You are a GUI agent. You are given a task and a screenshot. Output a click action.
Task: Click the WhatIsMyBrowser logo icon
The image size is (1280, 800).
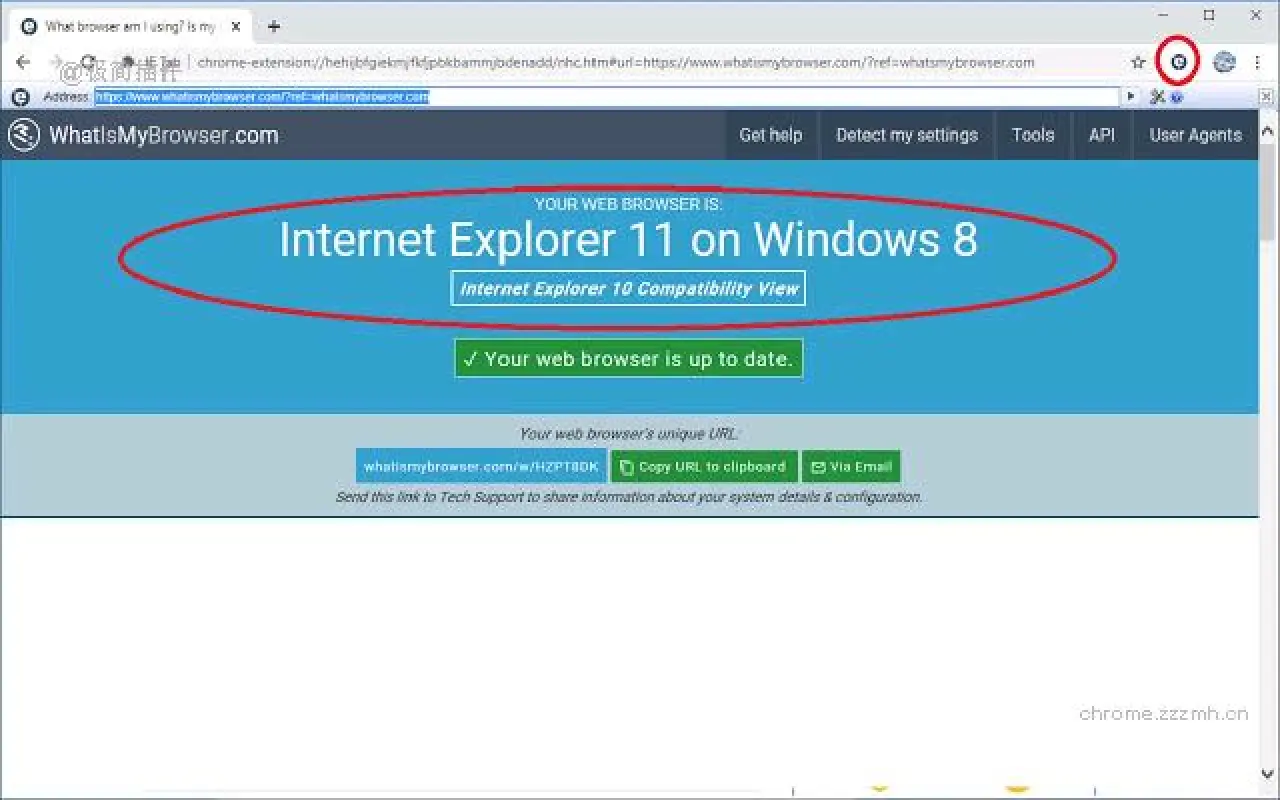[22, 134]
